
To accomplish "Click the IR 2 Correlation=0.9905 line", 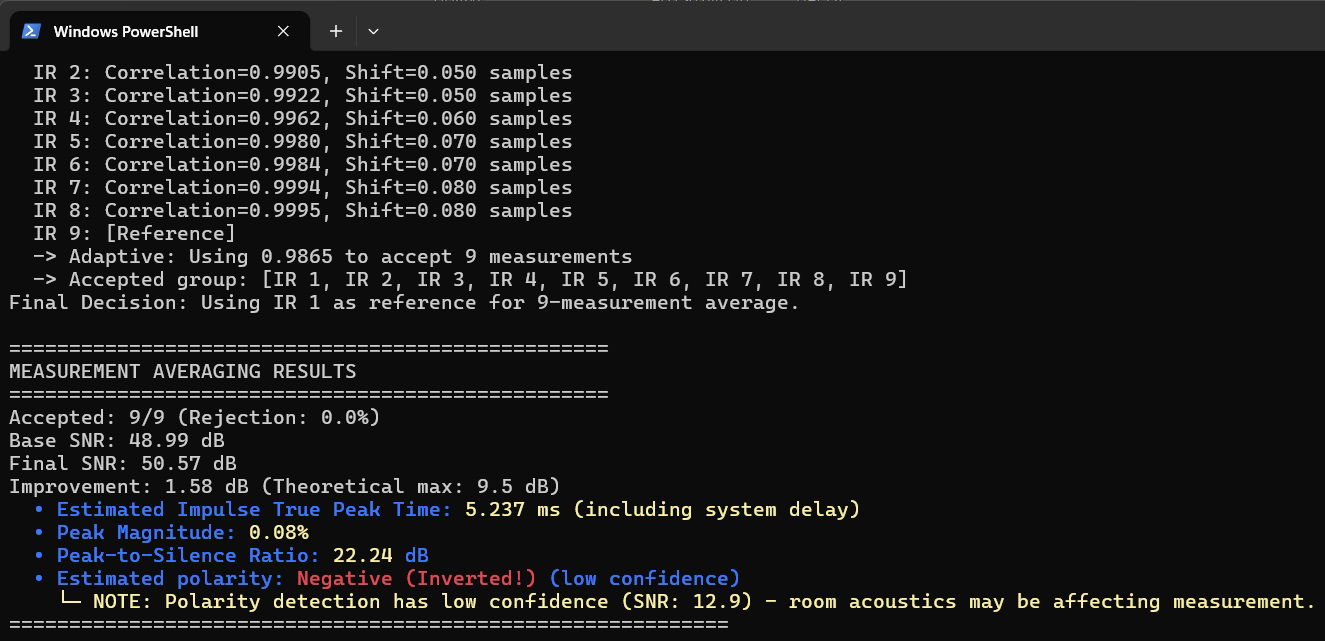I will [302, 72].
